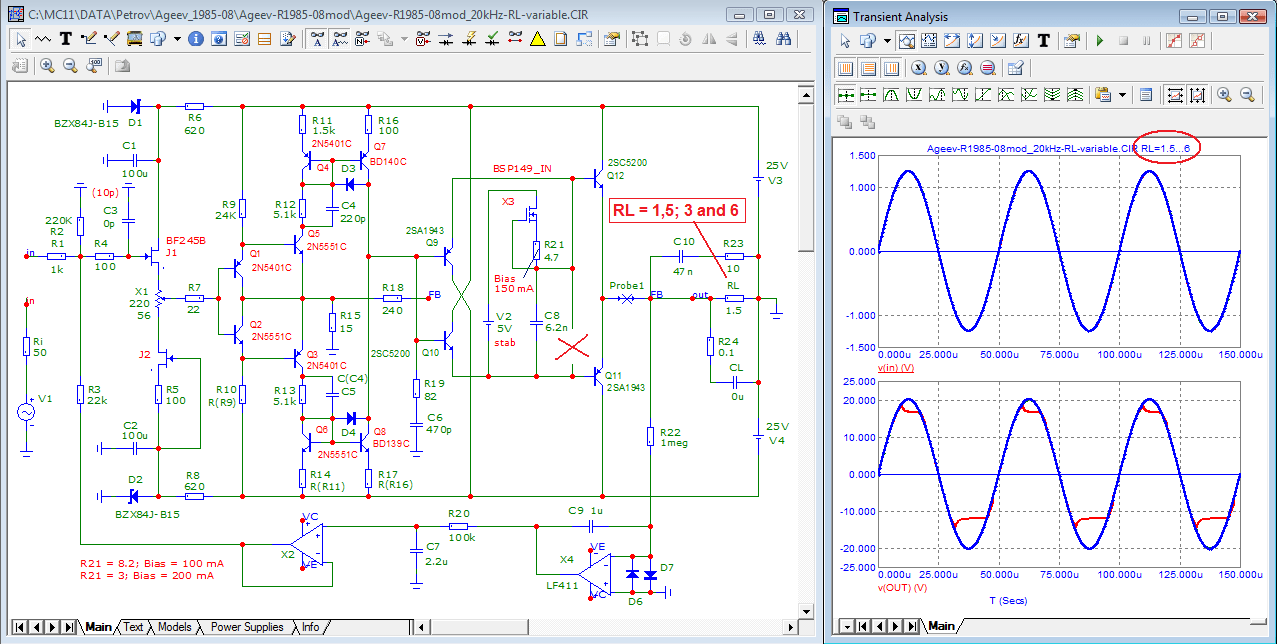Viewport: 1277px width, 644px height.
Task: Click the Stop button in Transient Analysis
Action: pos(1123,41)
